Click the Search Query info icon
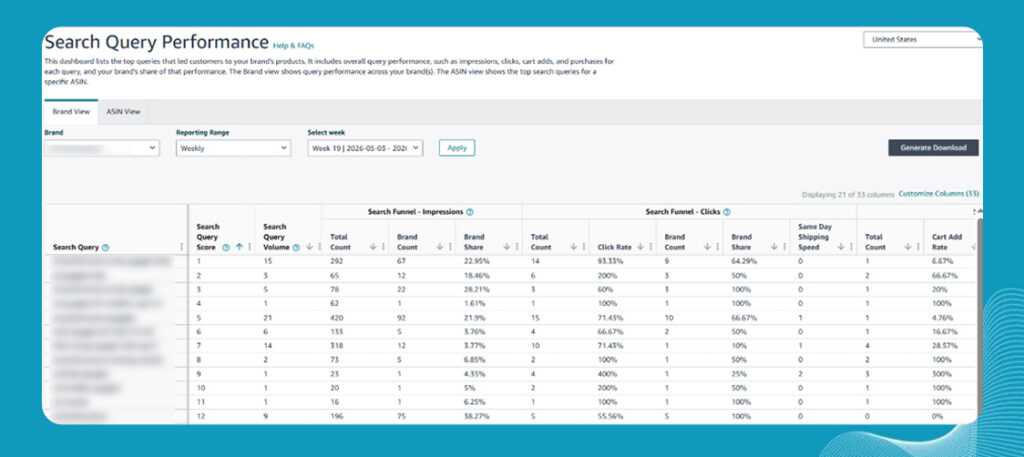Image resolution: width=1024 pixels, height=457 pixels. 106,247
